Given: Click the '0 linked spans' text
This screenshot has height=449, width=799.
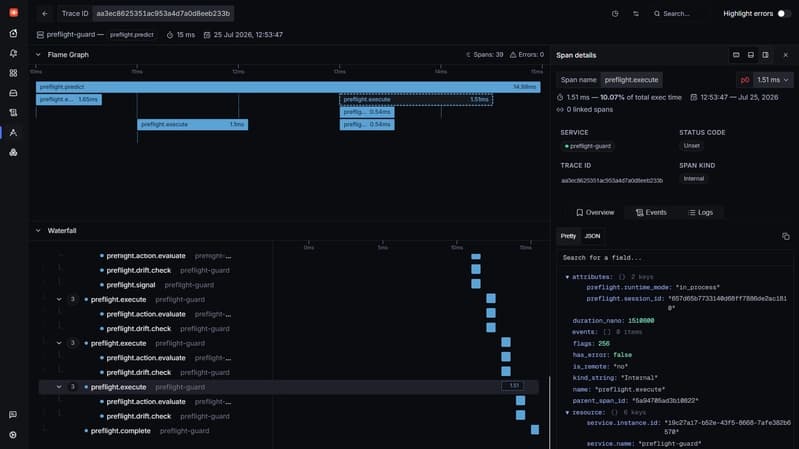Looking at the screenshot, I should coord(590,110).
